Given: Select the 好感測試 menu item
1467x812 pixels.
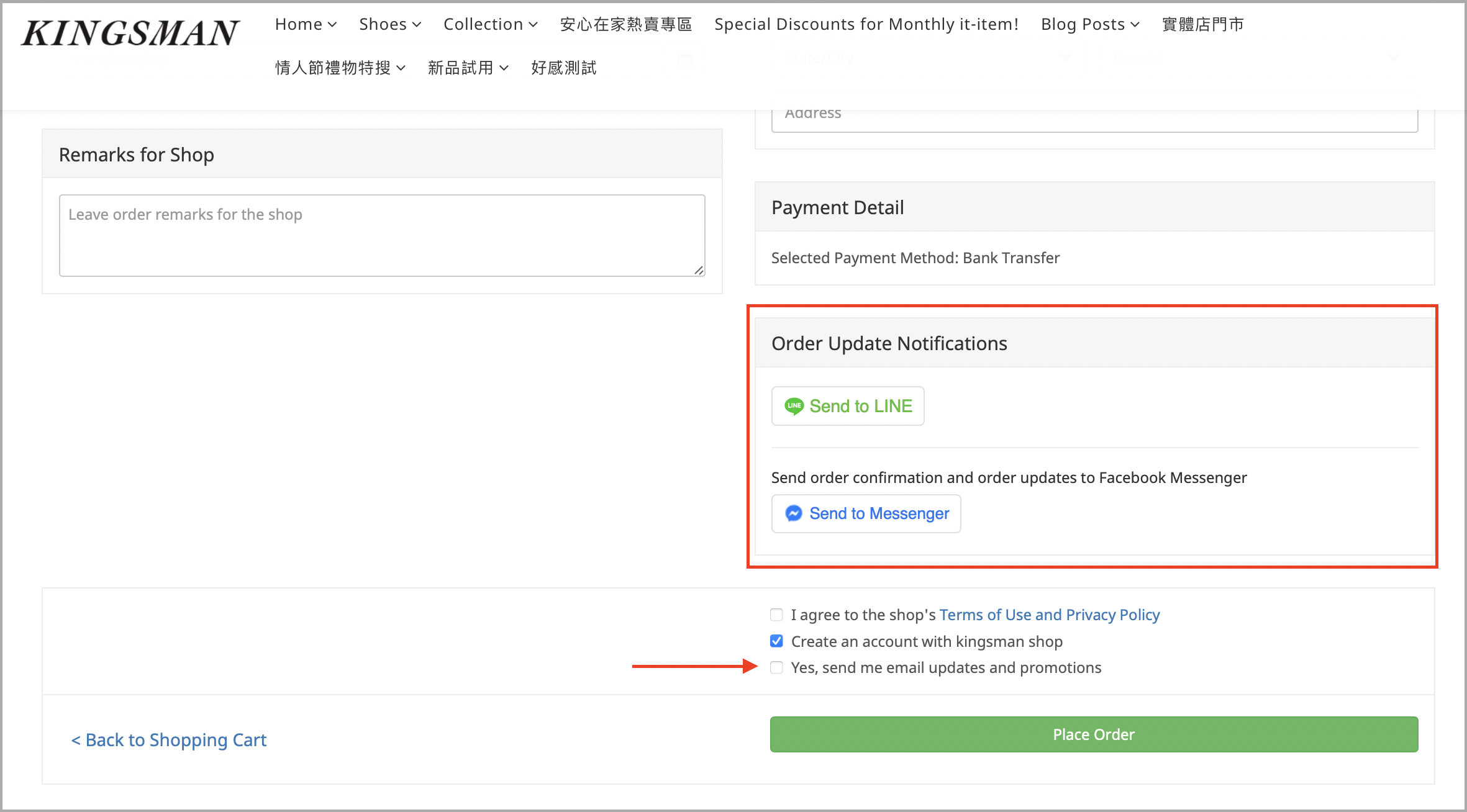Looking at the screenshot, I should (x=564, y=68).
